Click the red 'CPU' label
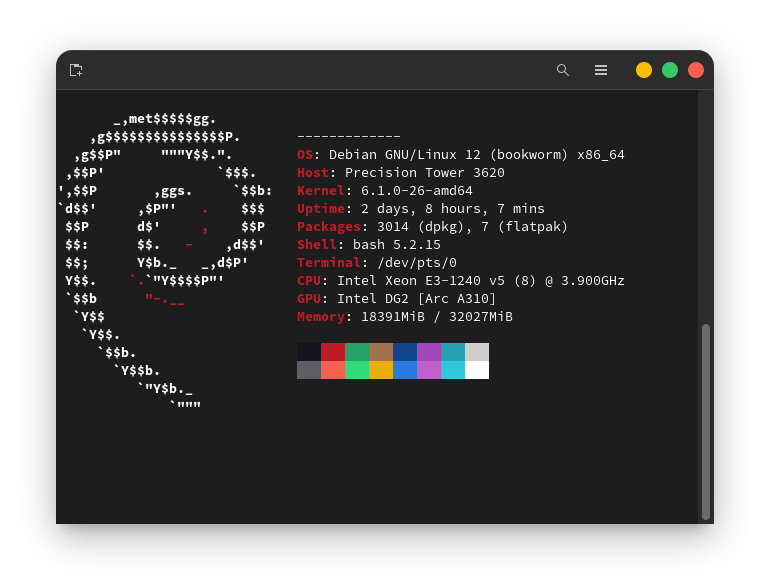The height and width of the screenshot is (587, 770). (x=309, y=280)
